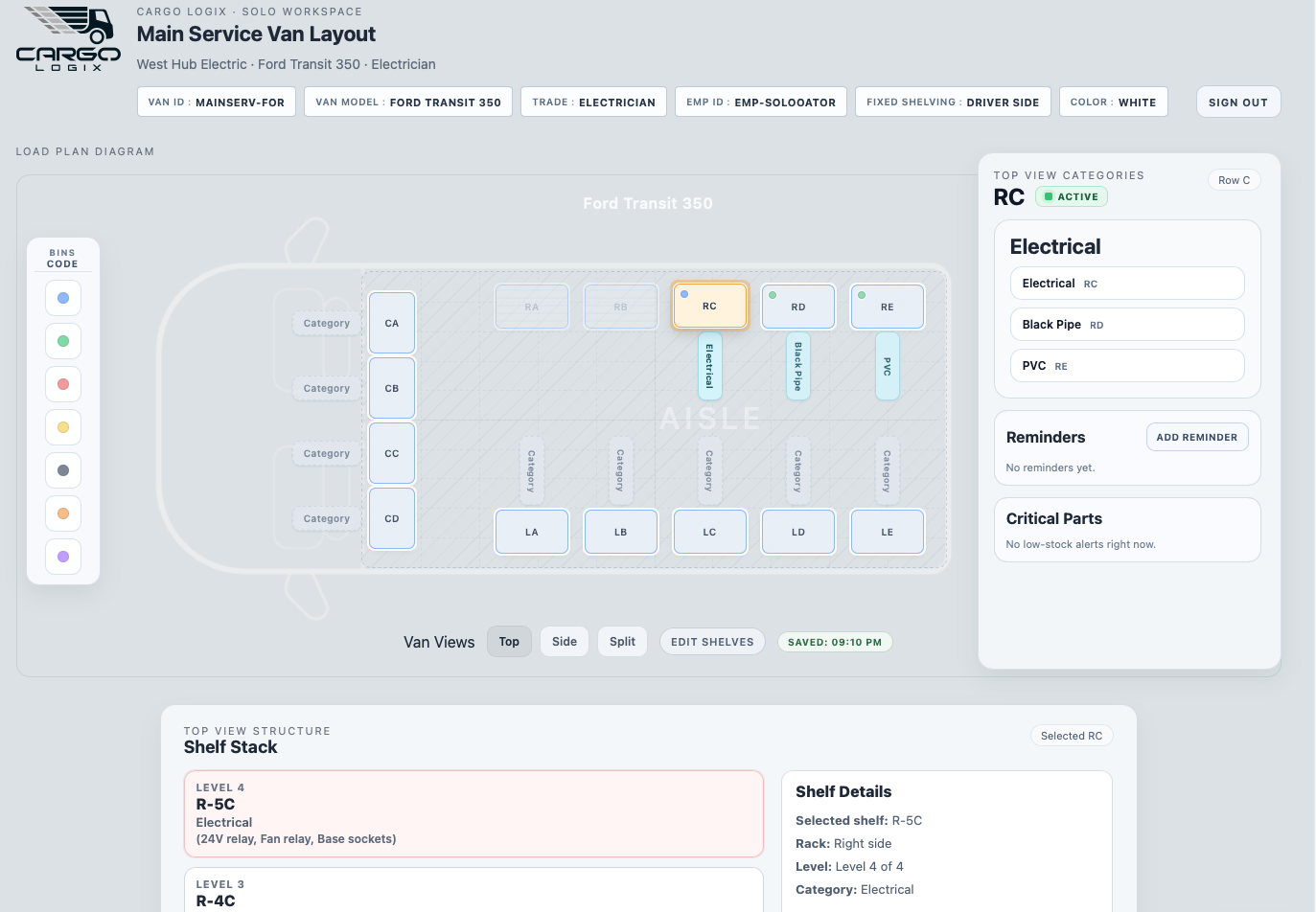
Task: Click the Van ID MAINSERV-FOR chip
Action: point(217,103)
